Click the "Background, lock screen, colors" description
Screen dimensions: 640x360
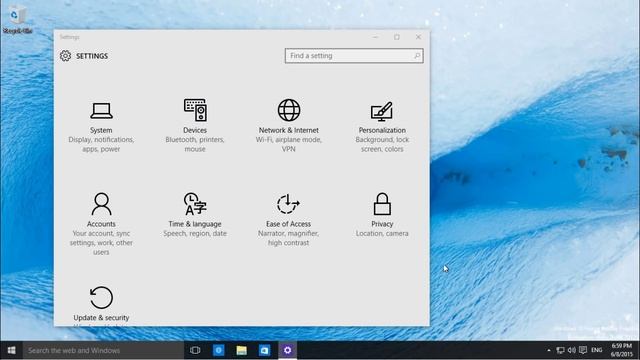[382, 144]
